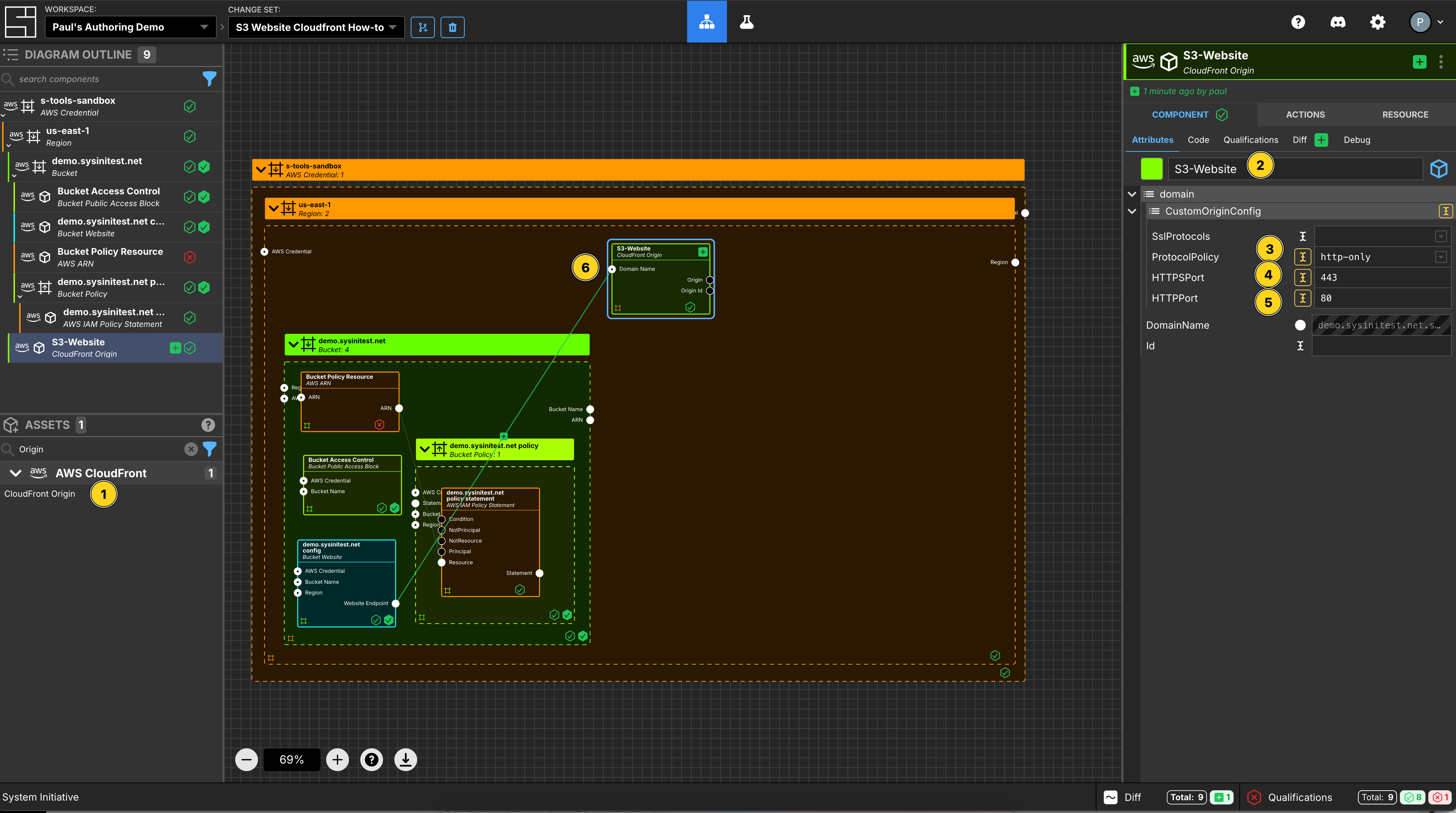Download the diagram canvas image
Viewport: 1456px width, 813px height.
click(405, 759)
